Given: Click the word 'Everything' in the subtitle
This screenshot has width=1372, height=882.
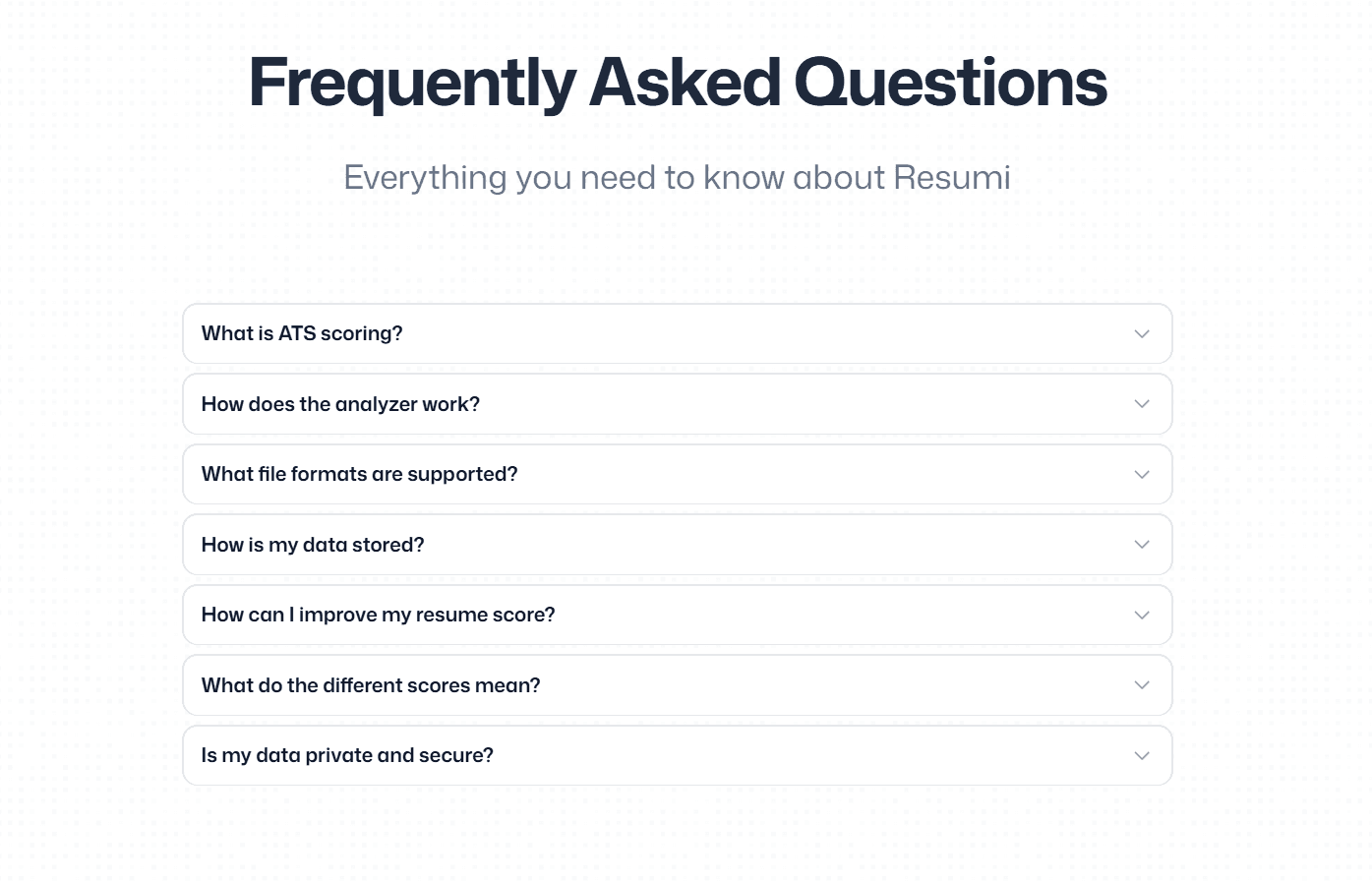Looking at the screenshot, I should (425, 178).
